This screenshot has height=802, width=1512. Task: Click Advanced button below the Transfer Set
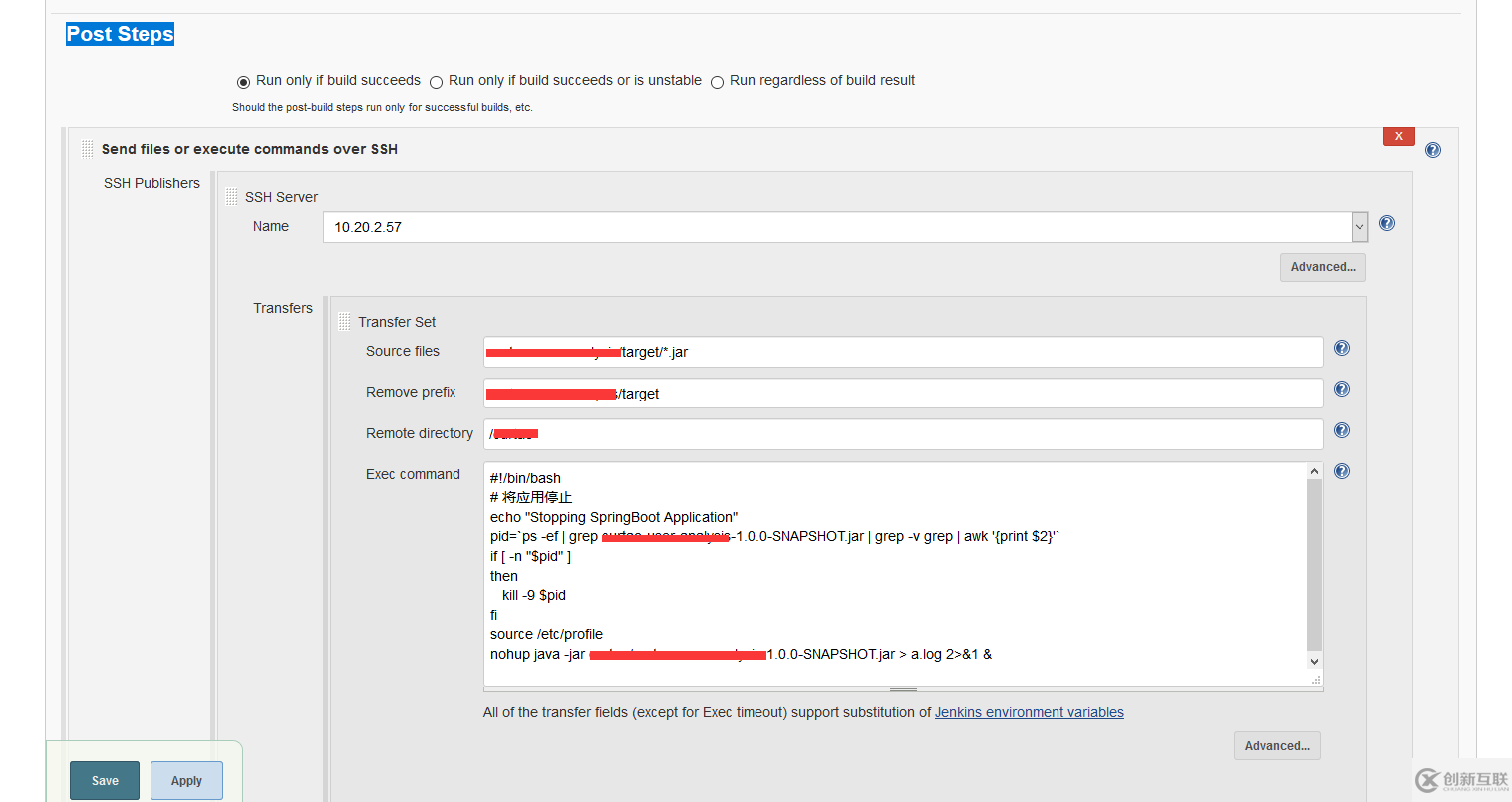[x=1277, y=746]
